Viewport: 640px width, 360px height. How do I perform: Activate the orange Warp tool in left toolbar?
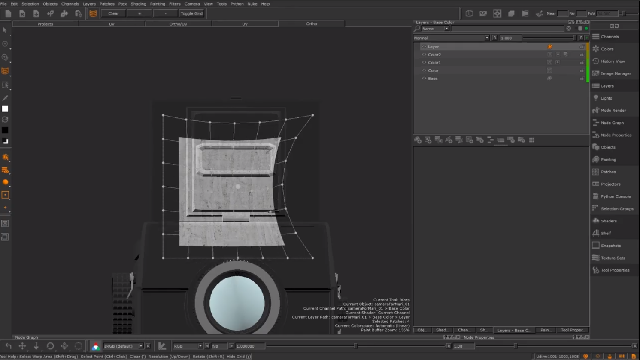click(5, 71)
